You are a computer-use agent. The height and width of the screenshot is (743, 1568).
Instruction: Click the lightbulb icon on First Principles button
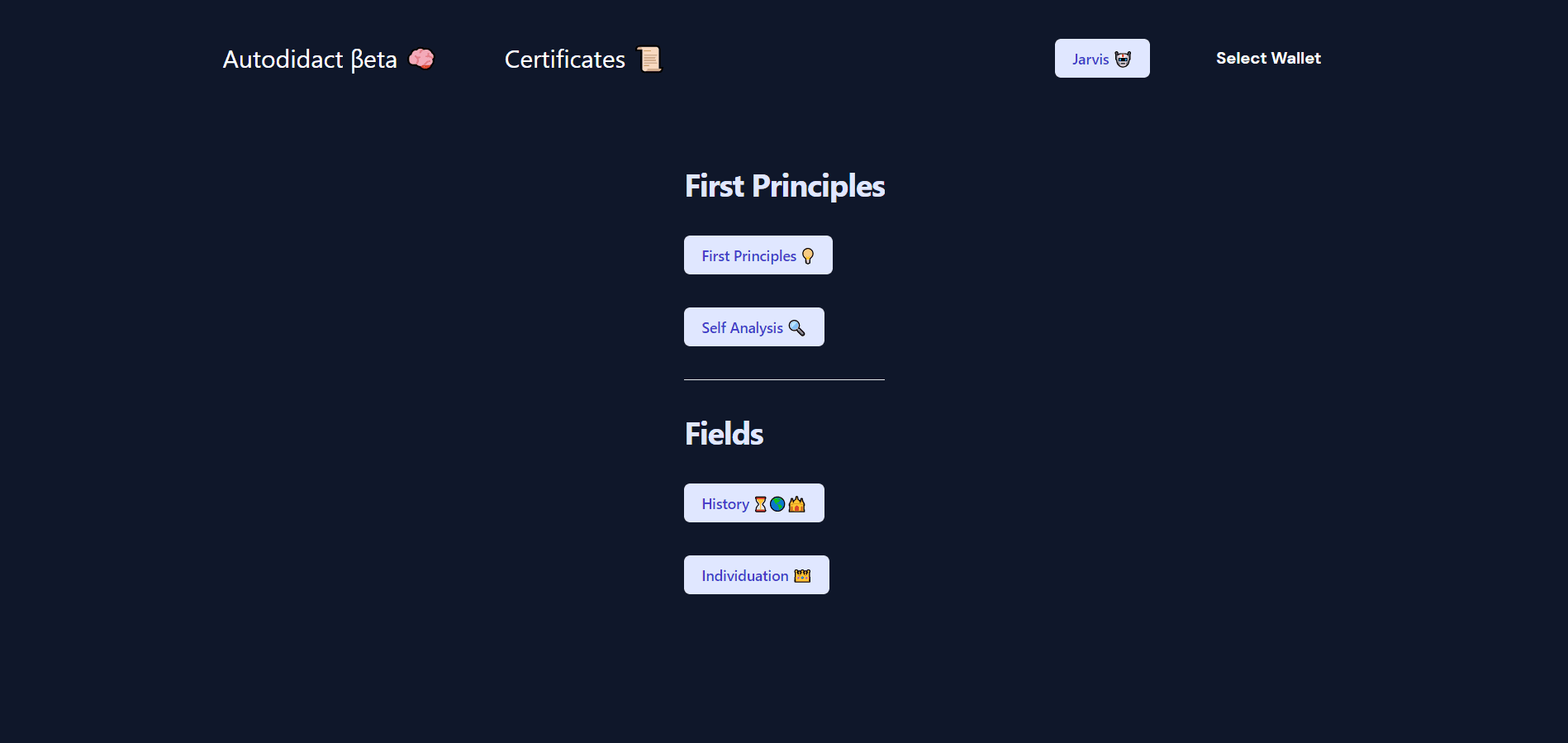pyautogui.click(x=808, y=256)
